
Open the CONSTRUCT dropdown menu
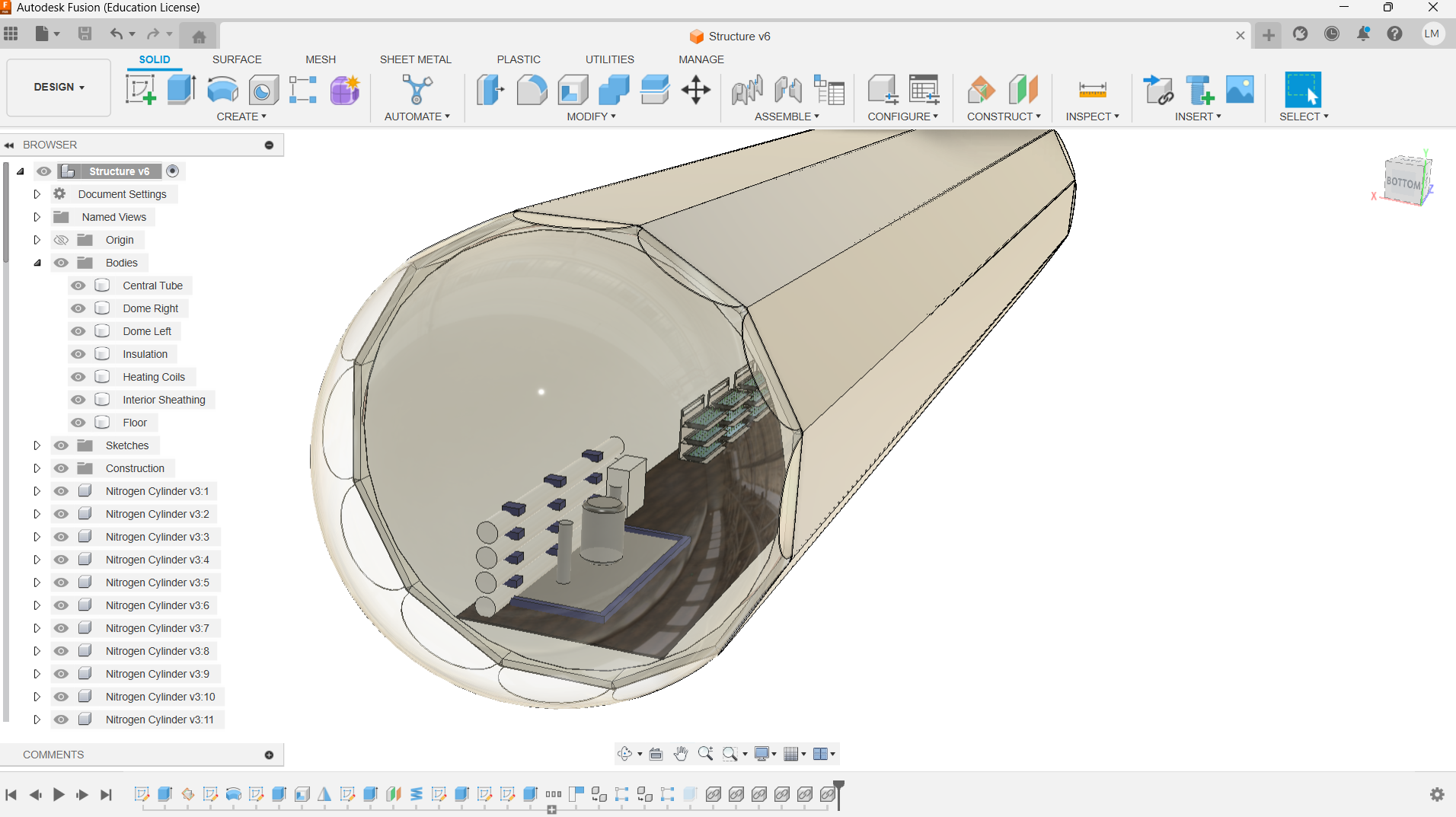[1004, 116]
